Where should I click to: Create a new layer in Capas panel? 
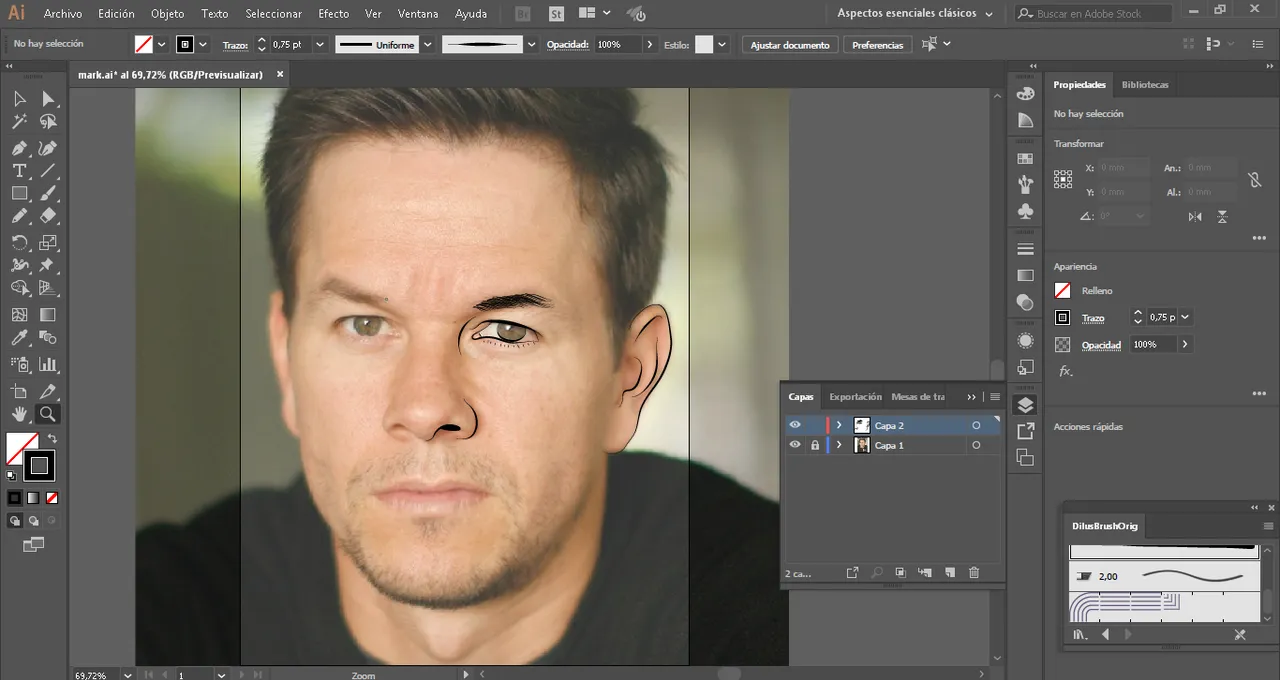[949, 573]
